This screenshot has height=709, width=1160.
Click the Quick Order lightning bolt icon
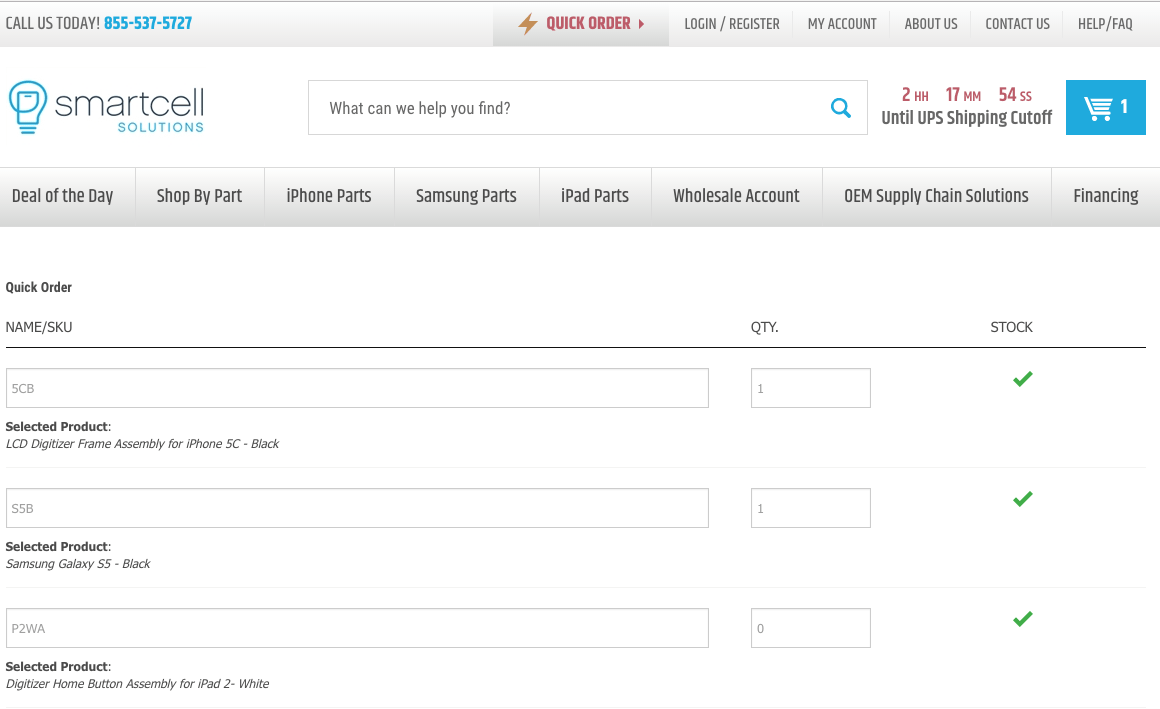click(x=527, y=24)
